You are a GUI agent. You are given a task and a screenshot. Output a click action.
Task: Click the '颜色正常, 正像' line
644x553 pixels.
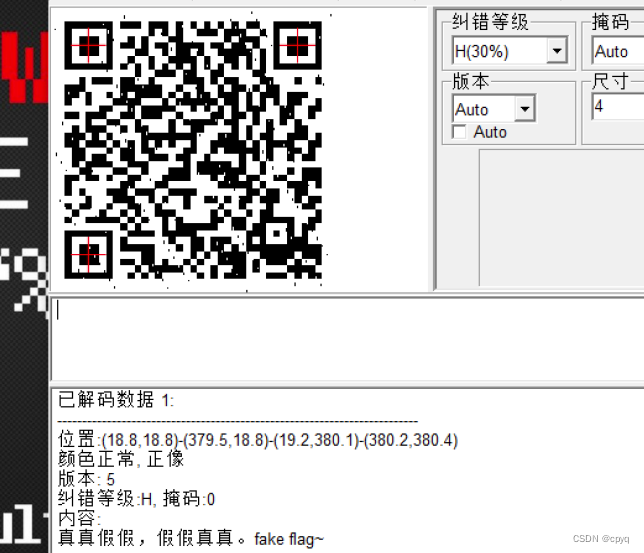point(120,459)
